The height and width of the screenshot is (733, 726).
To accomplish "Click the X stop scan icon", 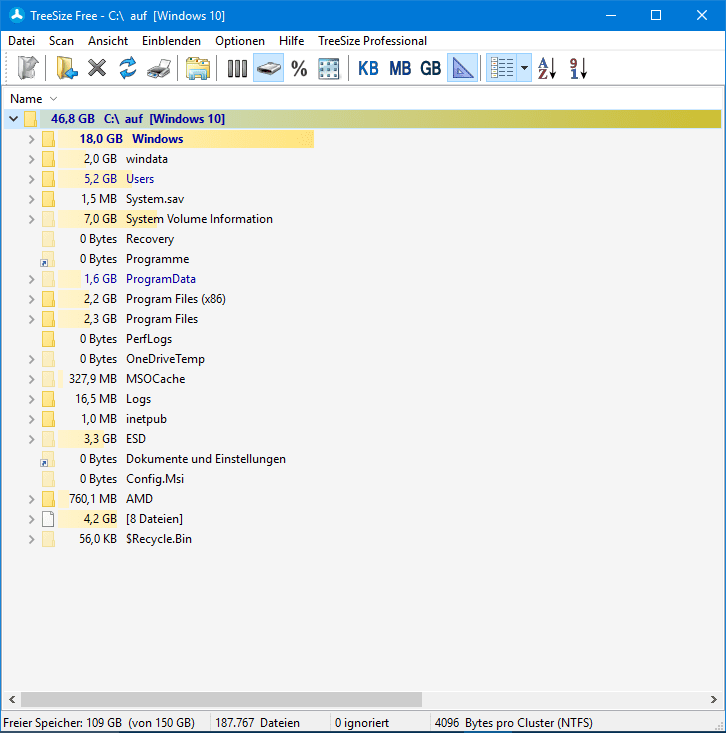I will click(97, 68).
